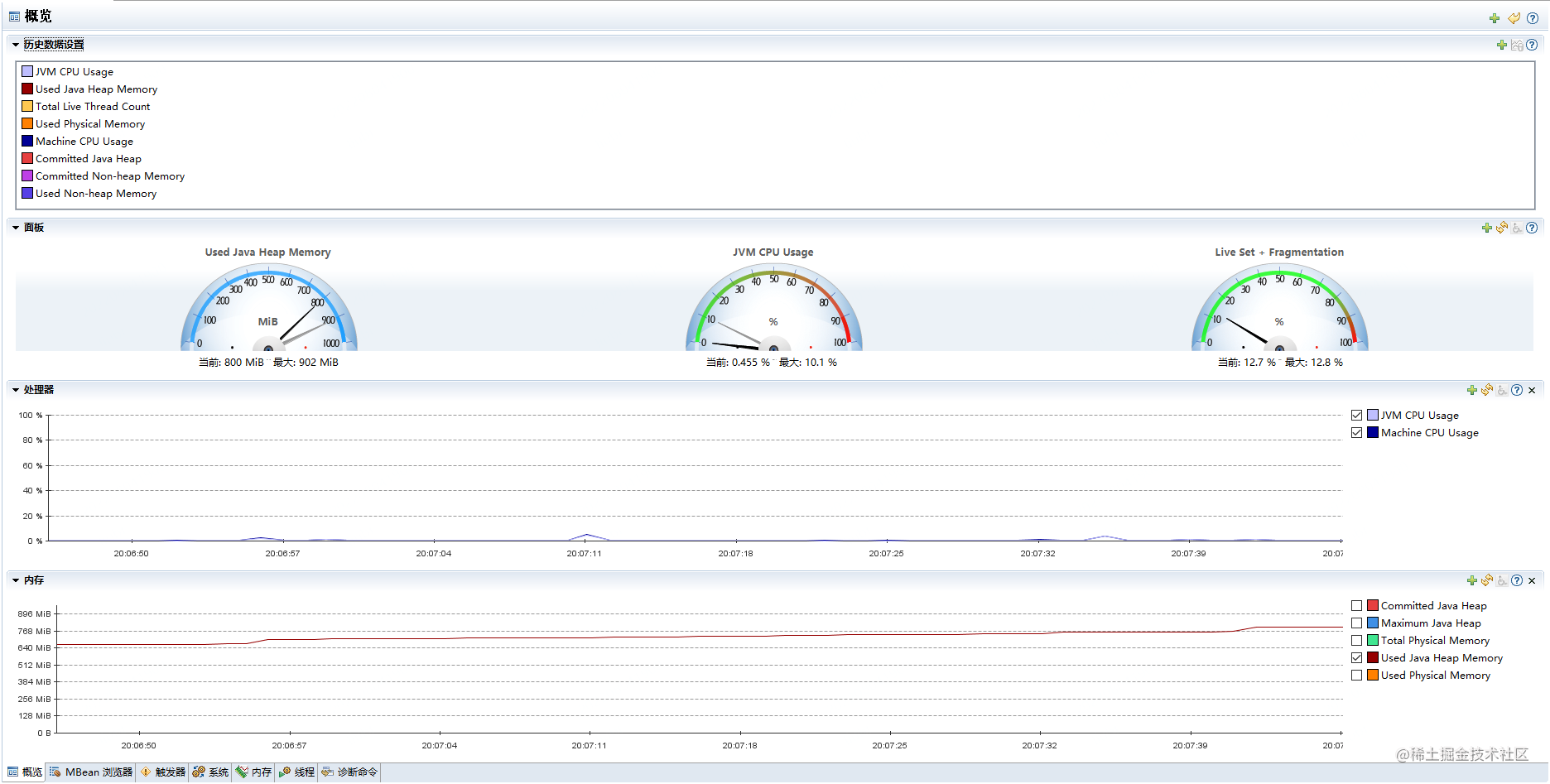This screenshot has width=1550, height=784.
Task: Open the 诊断命令 tab
Action: [x=349, y=772]
